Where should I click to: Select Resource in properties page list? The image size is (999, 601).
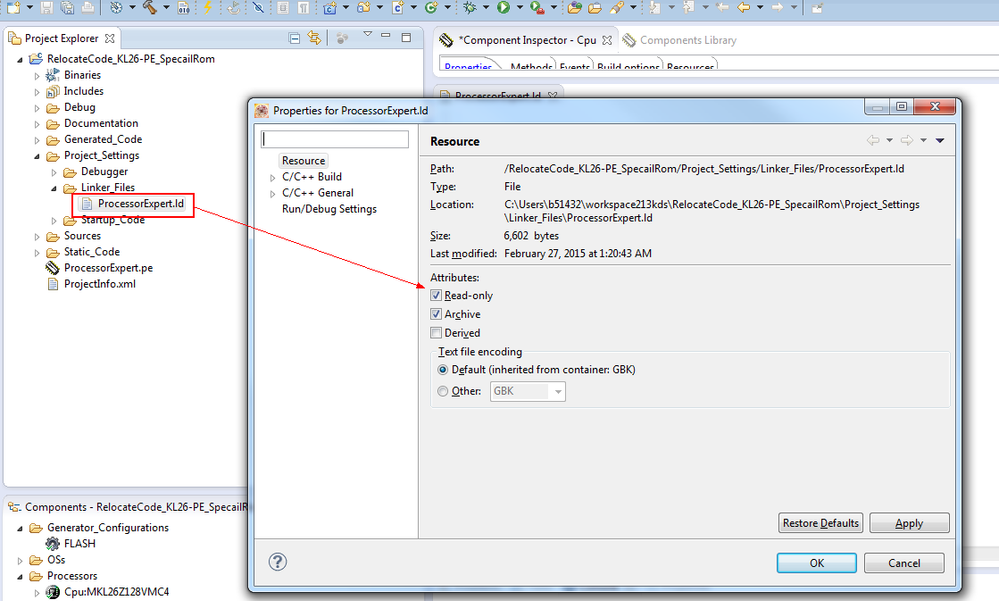click(x=303, y=161)
